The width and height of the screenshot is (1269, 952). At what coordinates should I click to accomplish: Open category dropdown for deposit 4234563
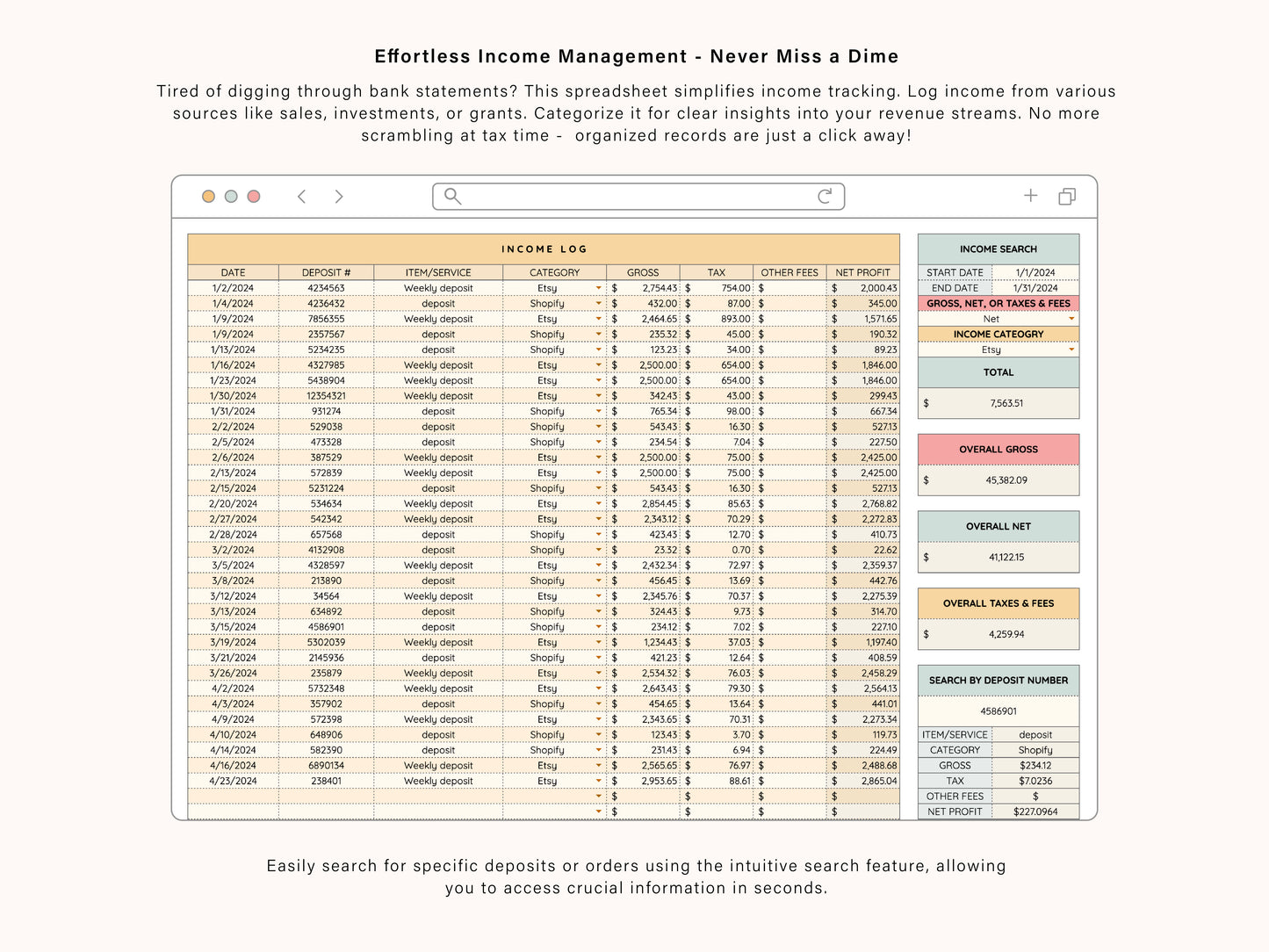click(x=599, y=288)
